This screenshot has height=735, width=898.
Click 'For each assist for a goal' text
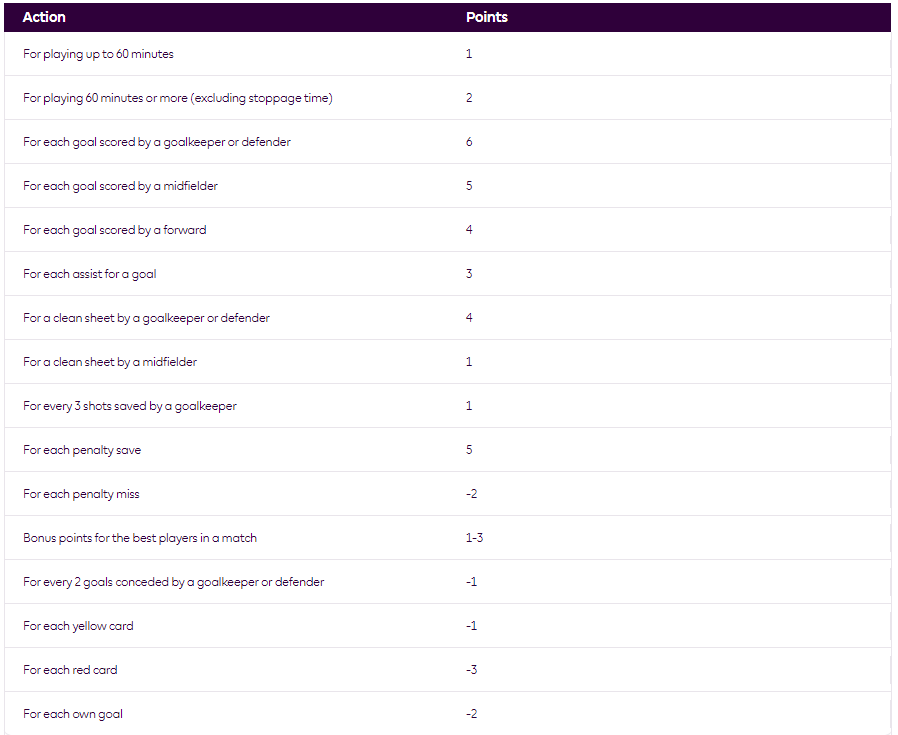click(89, 274)
